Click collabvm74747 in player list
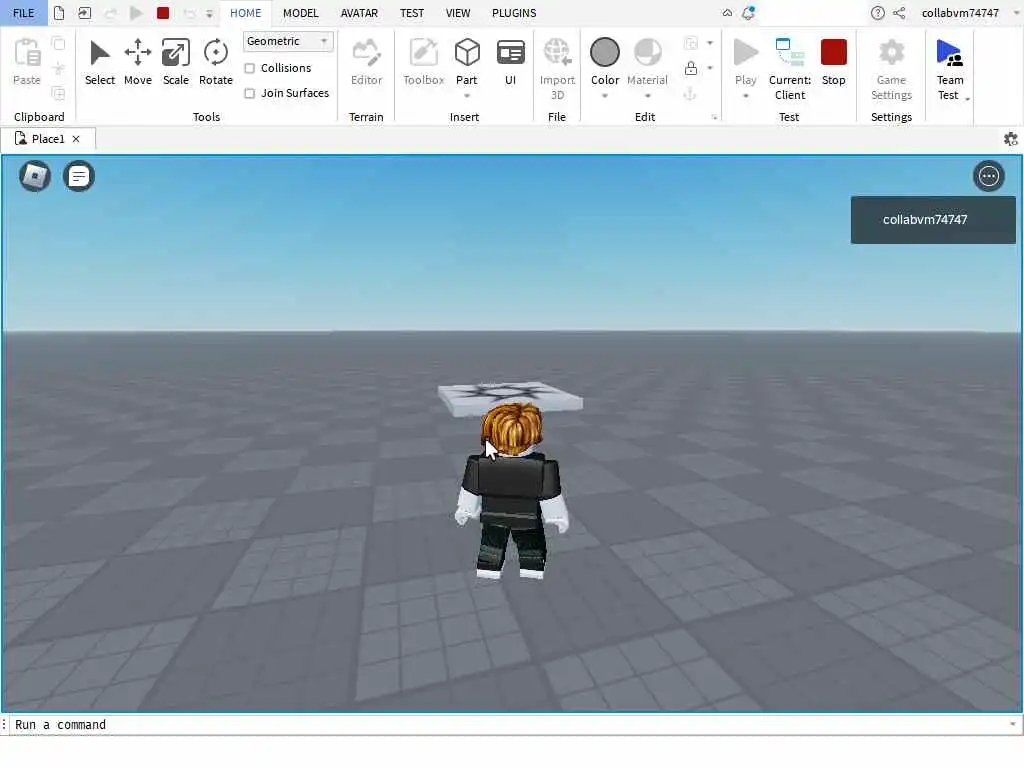The width and height of the screenshot is (1024, 768). [933, 220]
